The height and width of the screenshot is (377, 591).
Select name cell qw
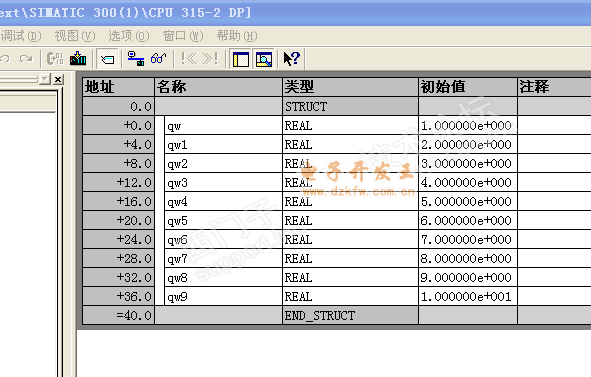224,126
